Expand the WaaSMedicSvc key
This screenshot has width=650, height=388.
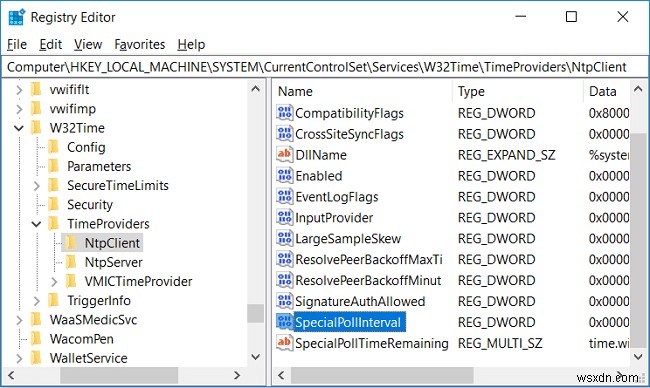19,320
